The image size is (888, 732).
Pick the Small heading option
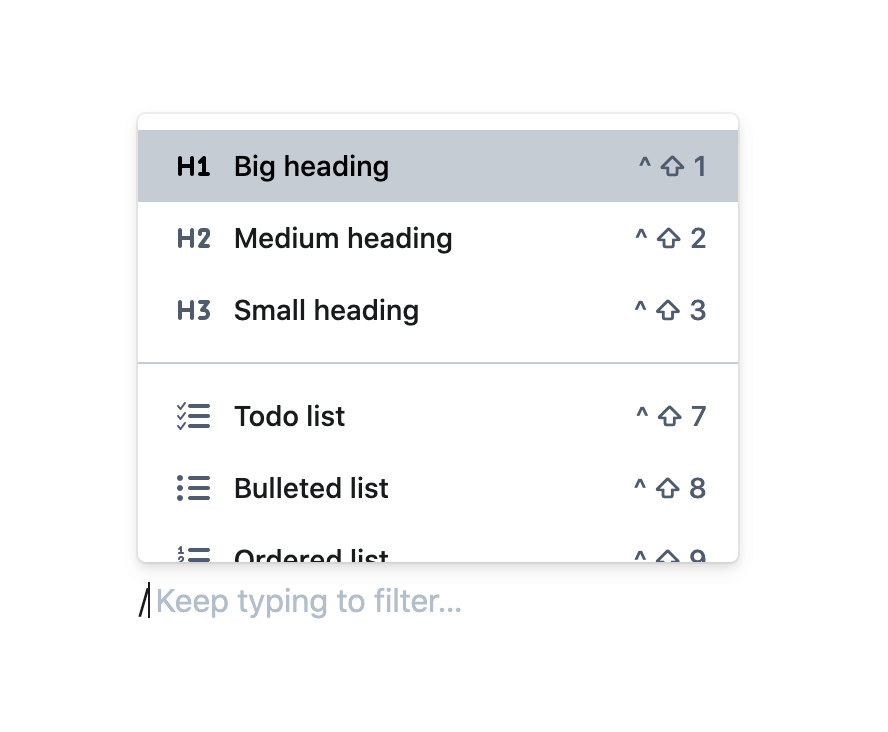[326, 311]
